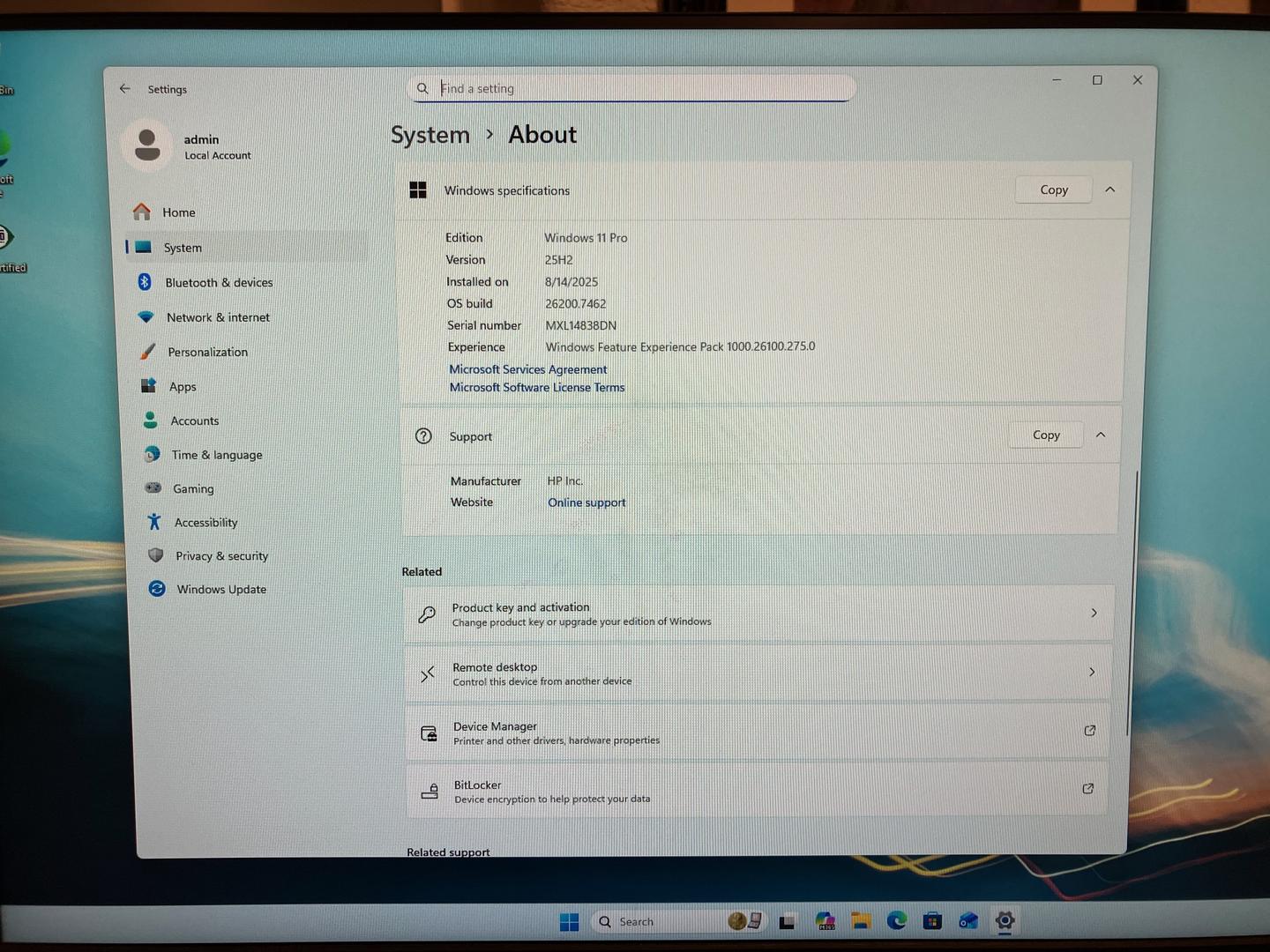Screen dimensions: 1270x952
Task: Click the Settings gear on the taskbar
Action: pos(1005,921)
